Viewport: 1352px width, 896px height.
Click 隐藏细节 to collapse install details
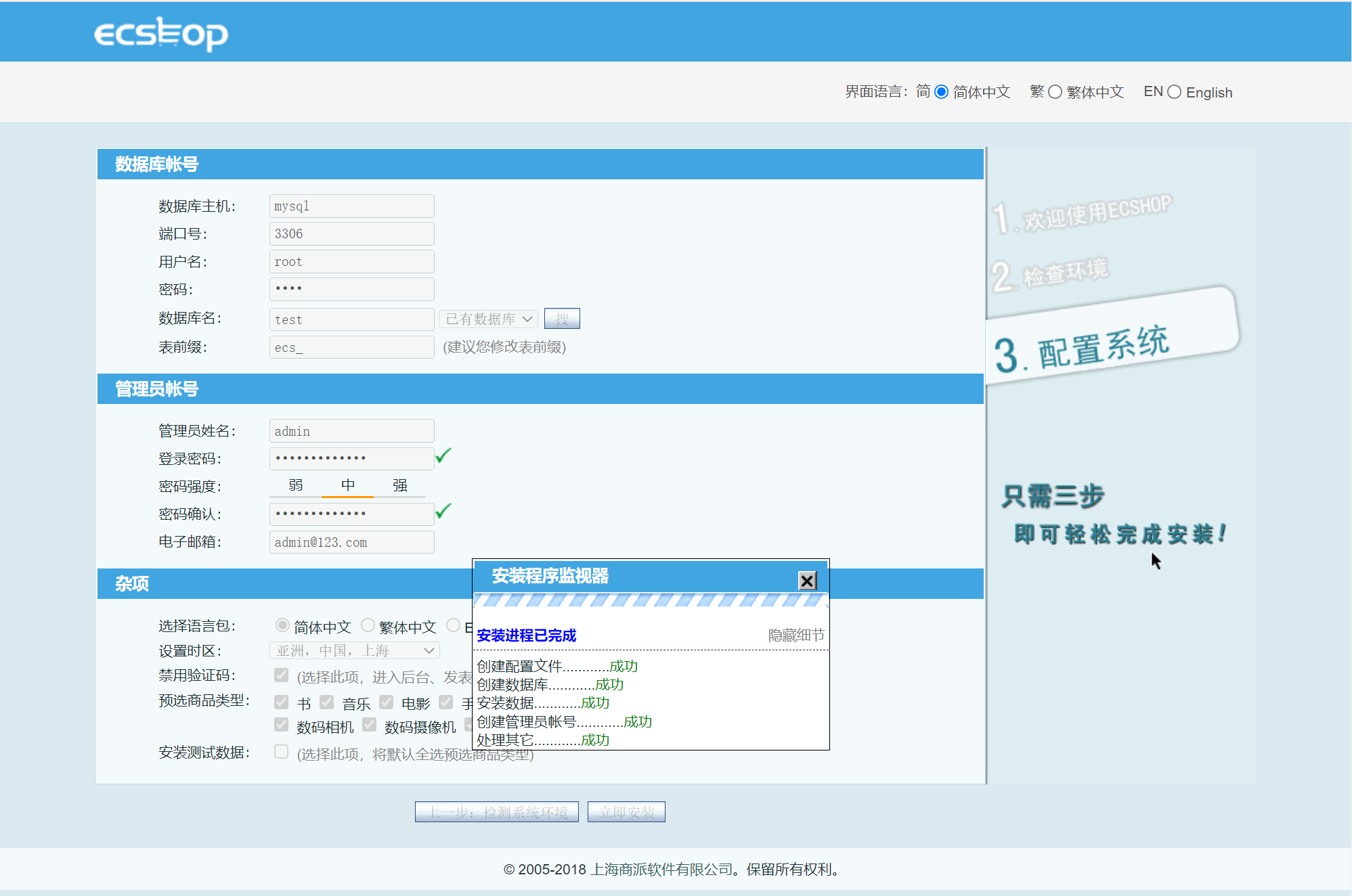click(x=796, y=635)
